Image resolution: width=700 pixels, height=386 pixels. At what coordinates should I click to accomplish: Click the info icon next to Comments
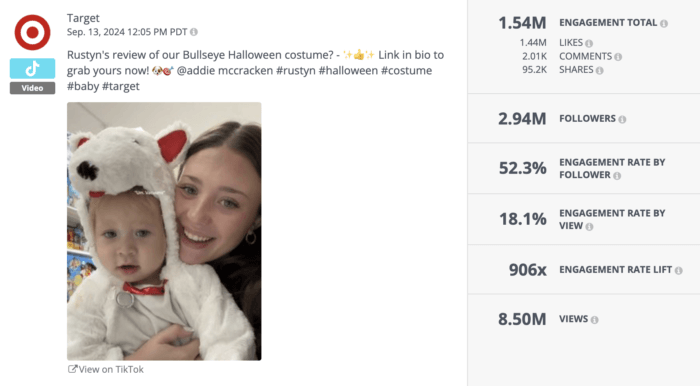618,57
